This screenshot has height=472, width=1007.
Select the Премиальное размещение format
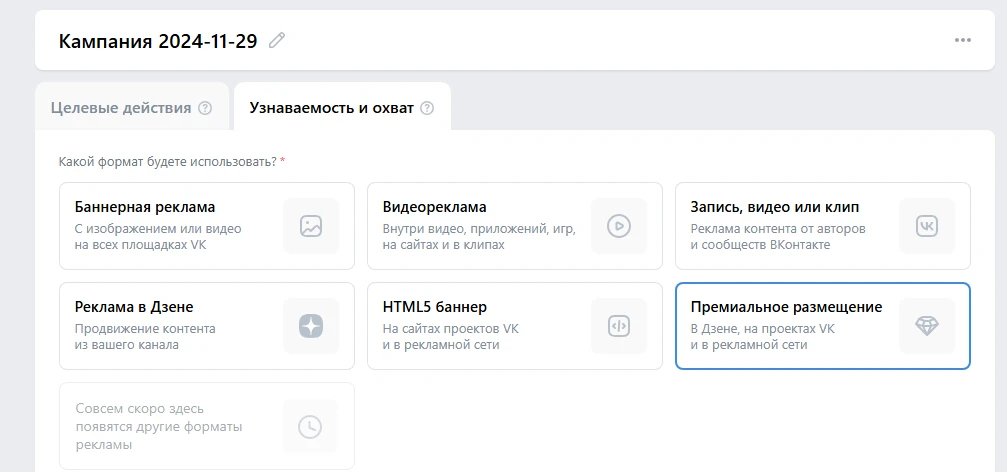coord(823,326)
